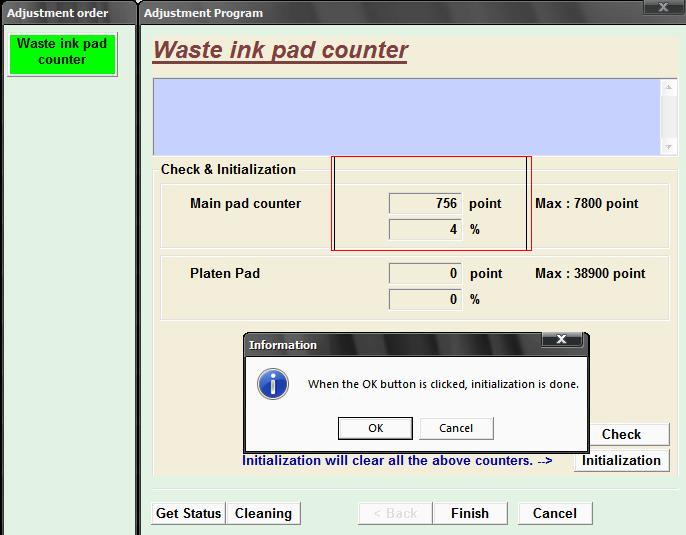Viewport: 686px width, 535px height.
Task: Click Get Status button
Action: pos(188,513)
